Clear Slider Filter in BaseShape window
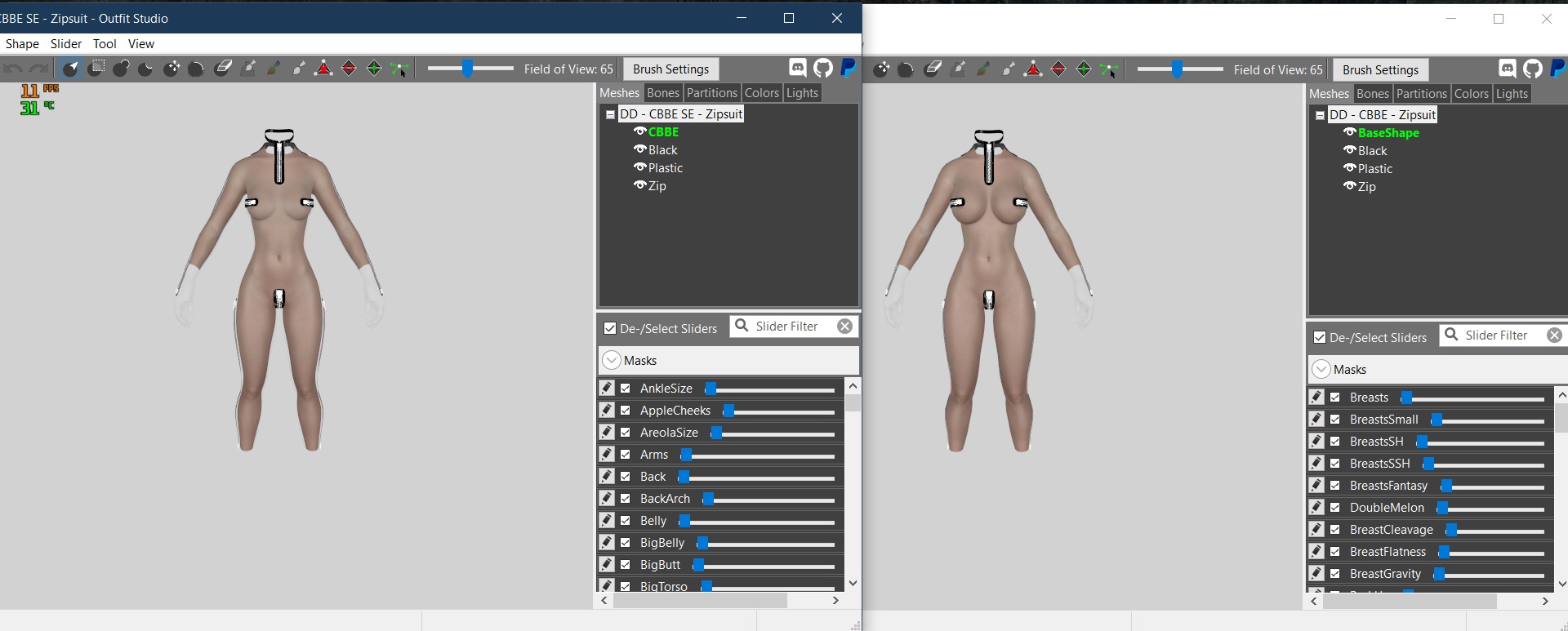 point(1555,335)
